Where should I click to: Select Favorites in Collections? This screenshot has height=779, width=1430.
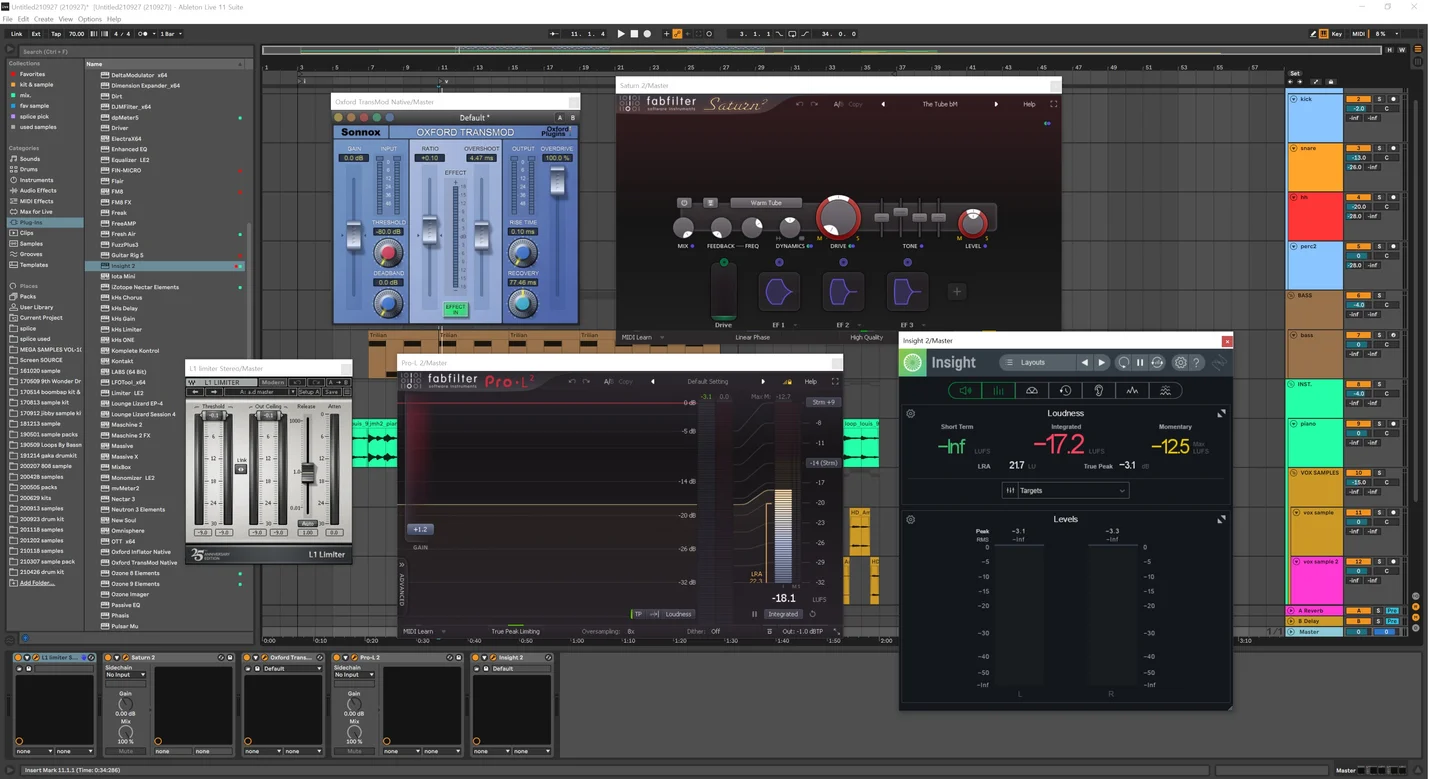32,74
